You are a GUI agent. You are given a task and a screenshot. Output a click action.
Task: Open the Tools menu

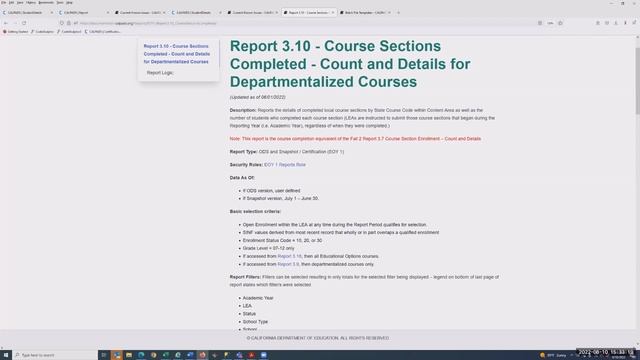(60, 2)
